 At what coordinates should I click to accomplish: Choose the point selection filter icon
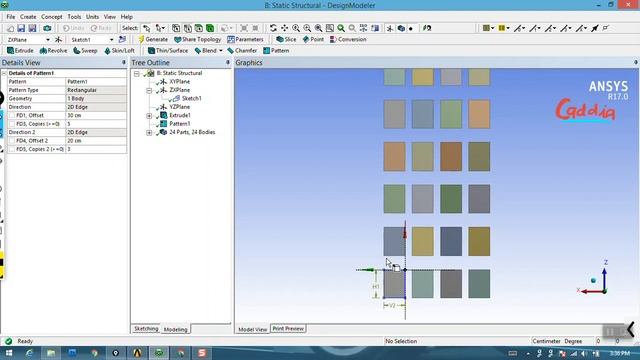tap(176, 28)
